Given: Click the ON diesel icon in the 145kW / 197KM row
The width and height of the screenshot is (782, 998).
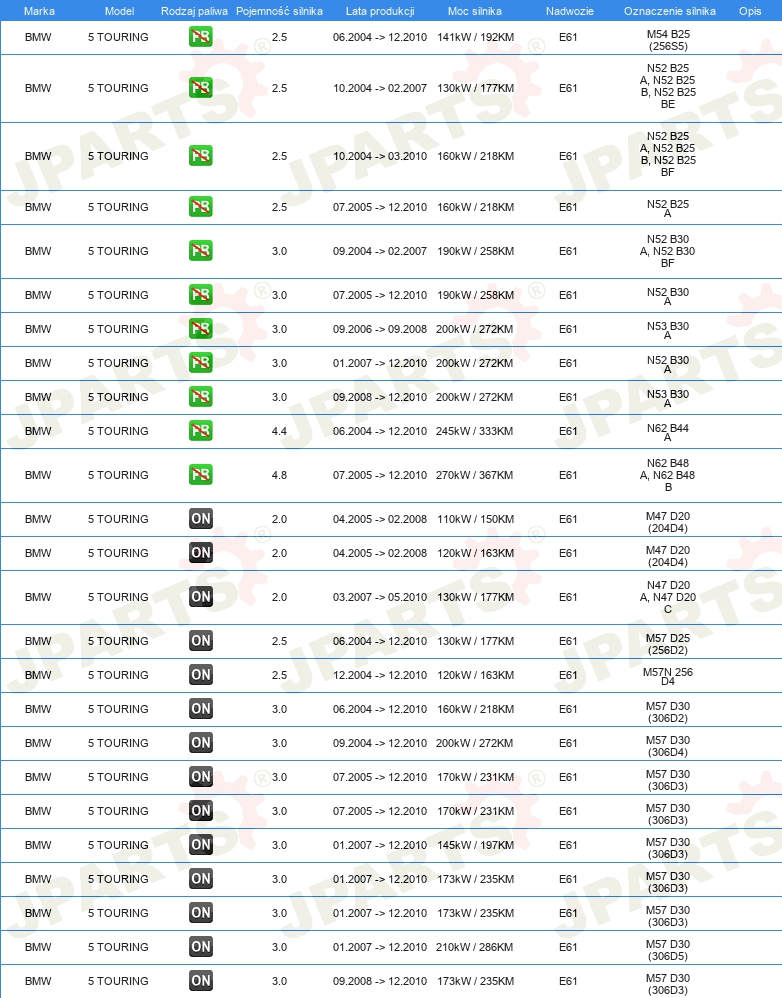Looking at the screenshot, I should (200, 845).
